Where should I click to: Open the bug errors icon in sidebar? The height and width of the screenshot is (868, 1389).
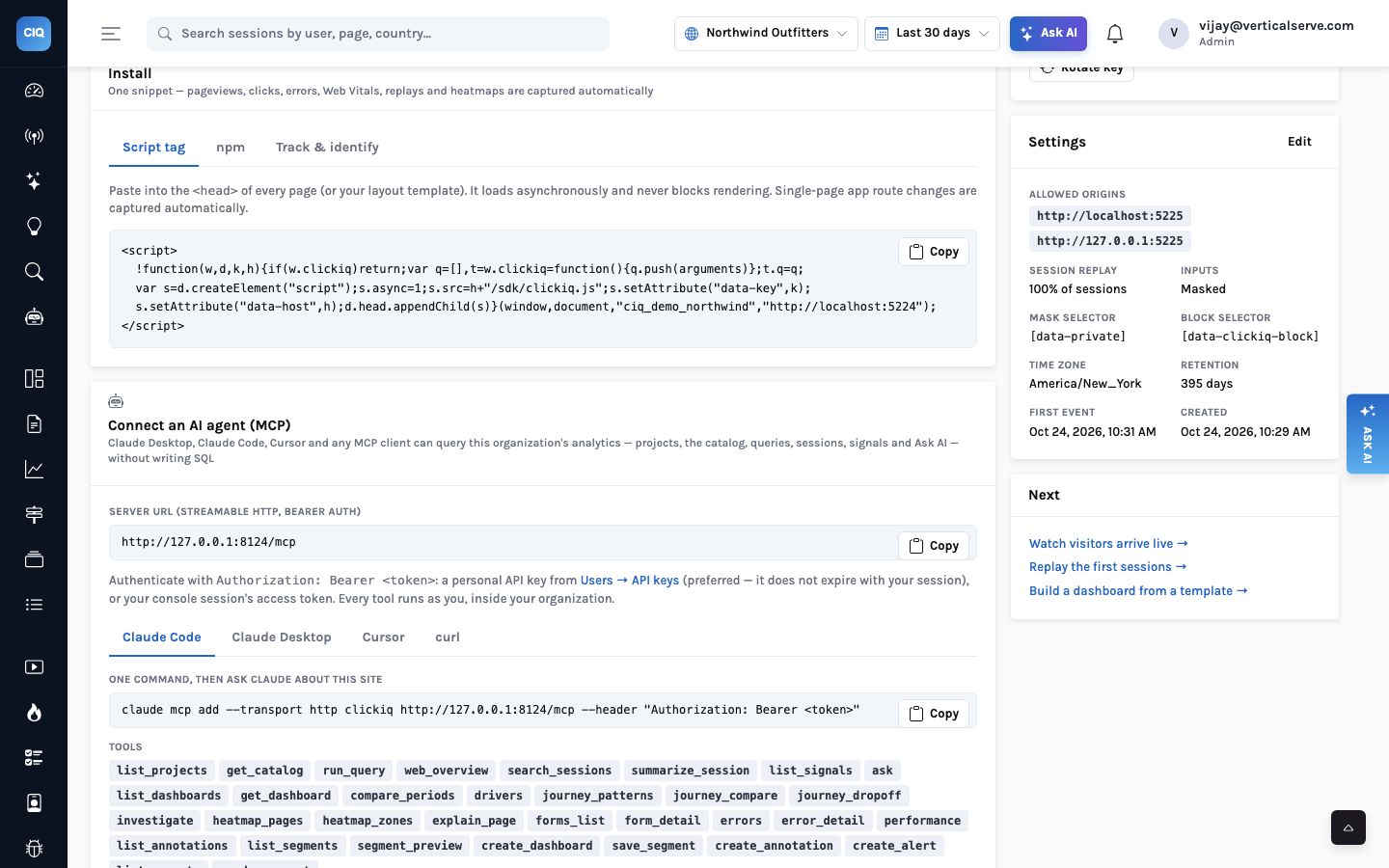coord(34,848)
